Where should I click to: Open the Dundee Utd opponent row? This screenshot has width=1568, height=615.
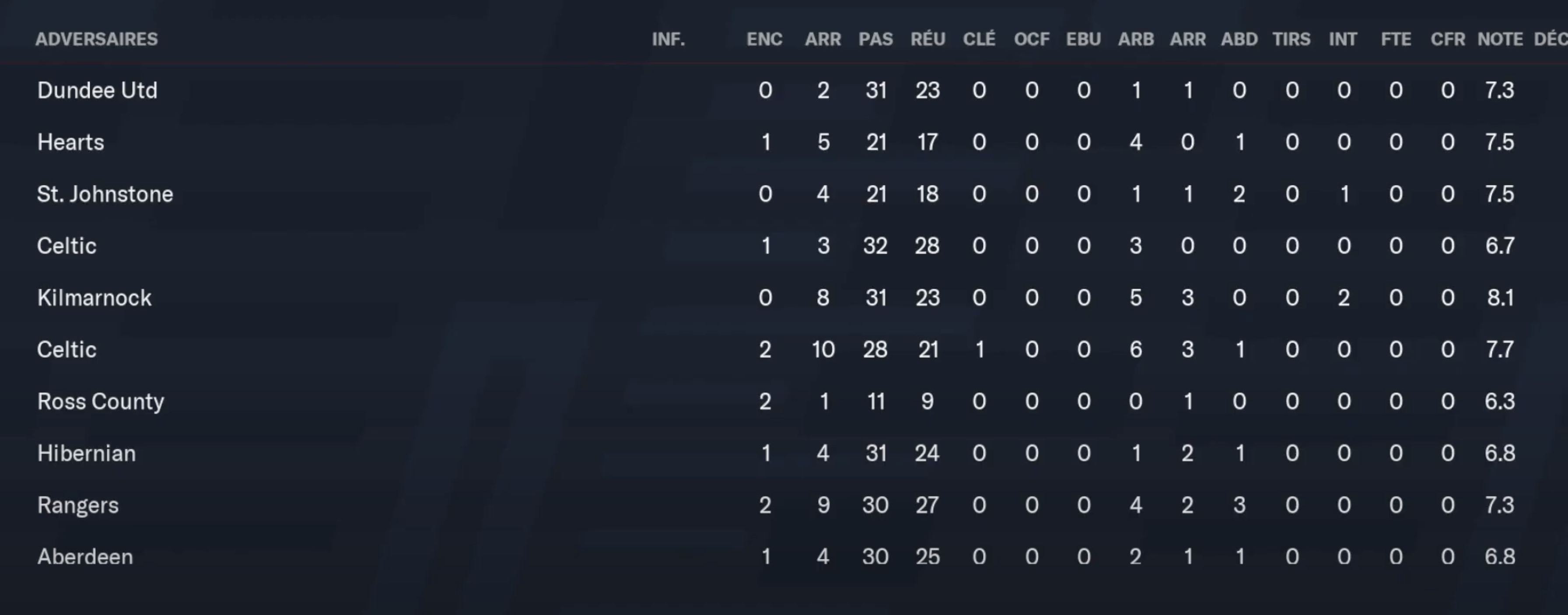(98, 91)
